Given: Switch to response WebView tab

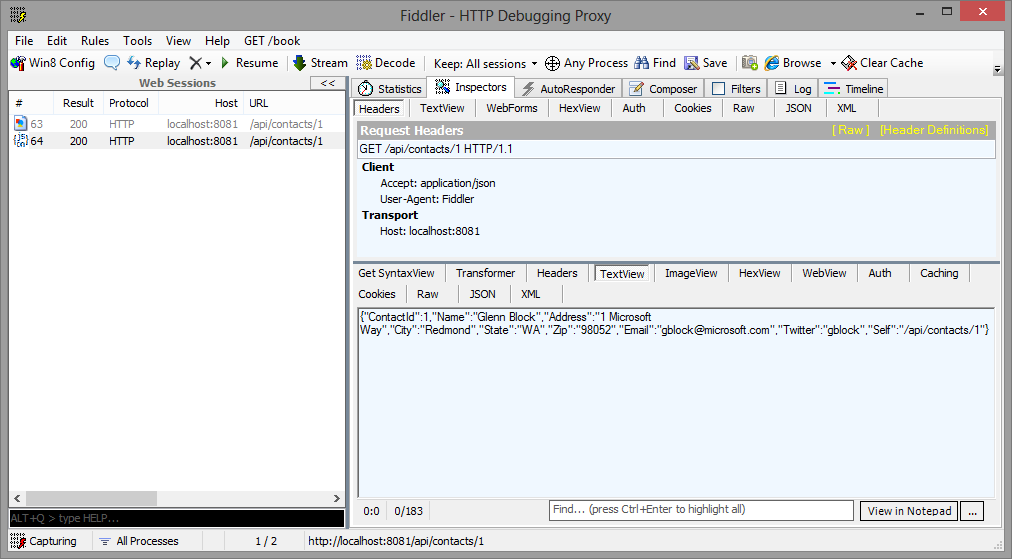Looking at the screenshot, I should click(x=824, y=273).
